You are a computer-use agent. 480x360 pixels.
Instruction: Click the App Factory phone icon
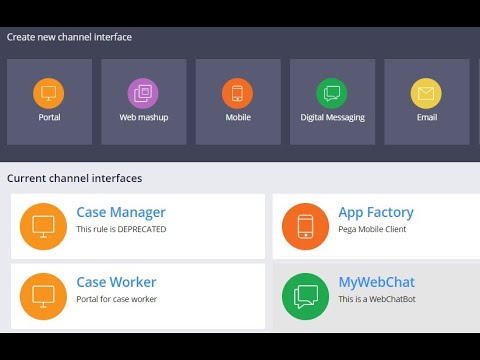point(305,226)
